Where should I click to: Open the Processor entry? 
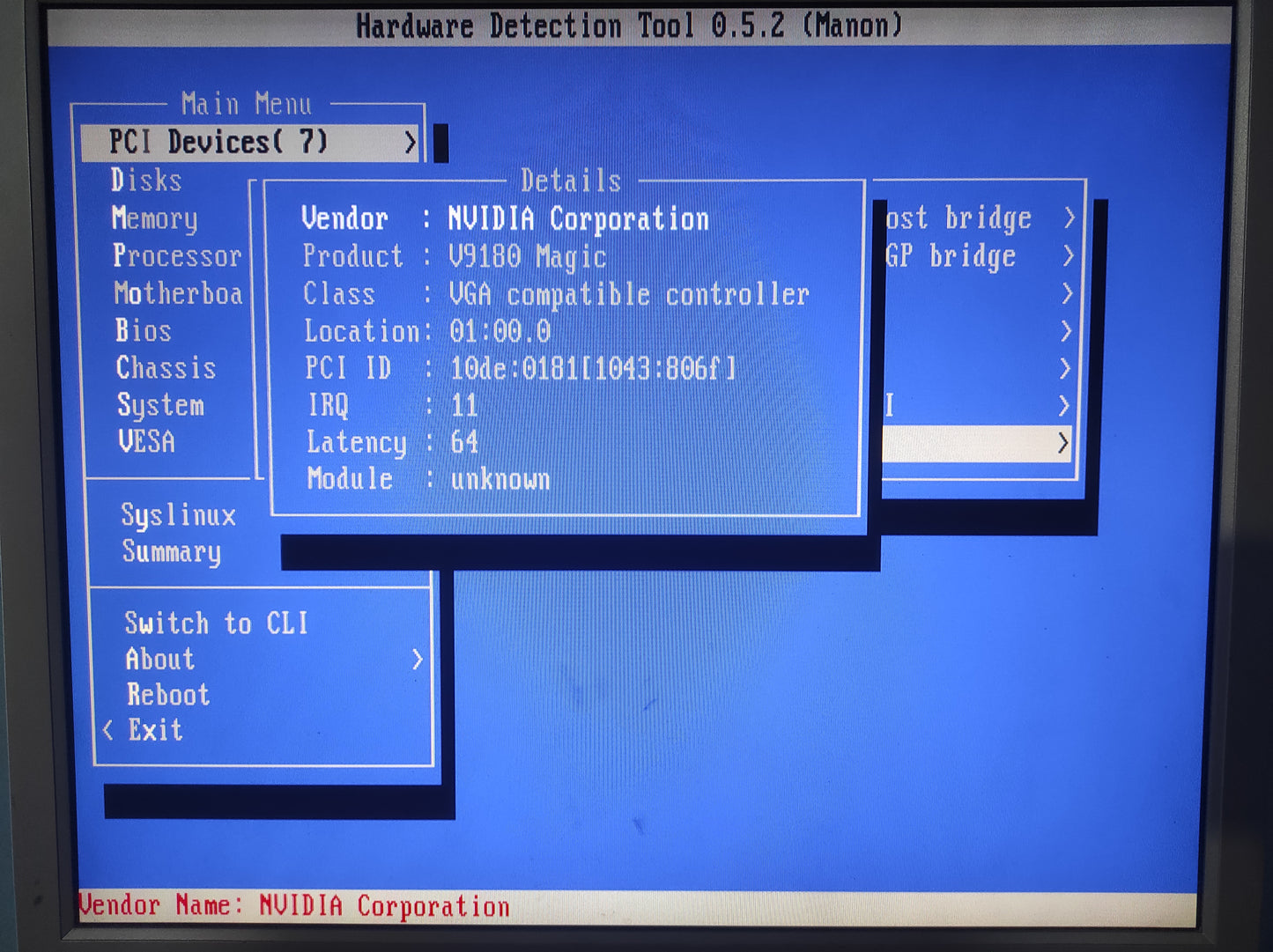tap(176, 256)
